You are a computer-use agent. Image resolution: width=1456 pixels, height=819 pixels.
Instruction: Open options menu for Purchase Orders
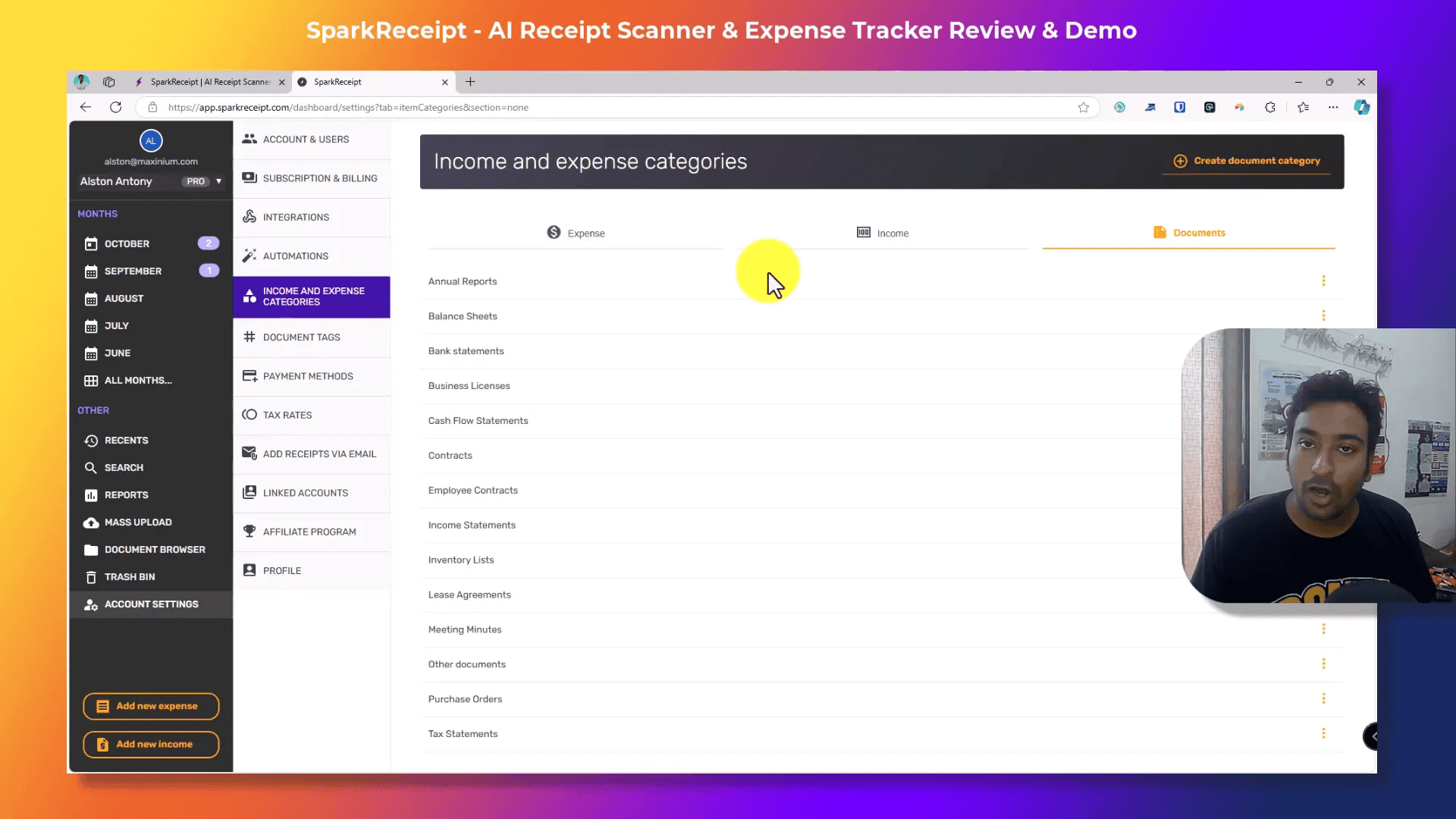[1323, 698]
